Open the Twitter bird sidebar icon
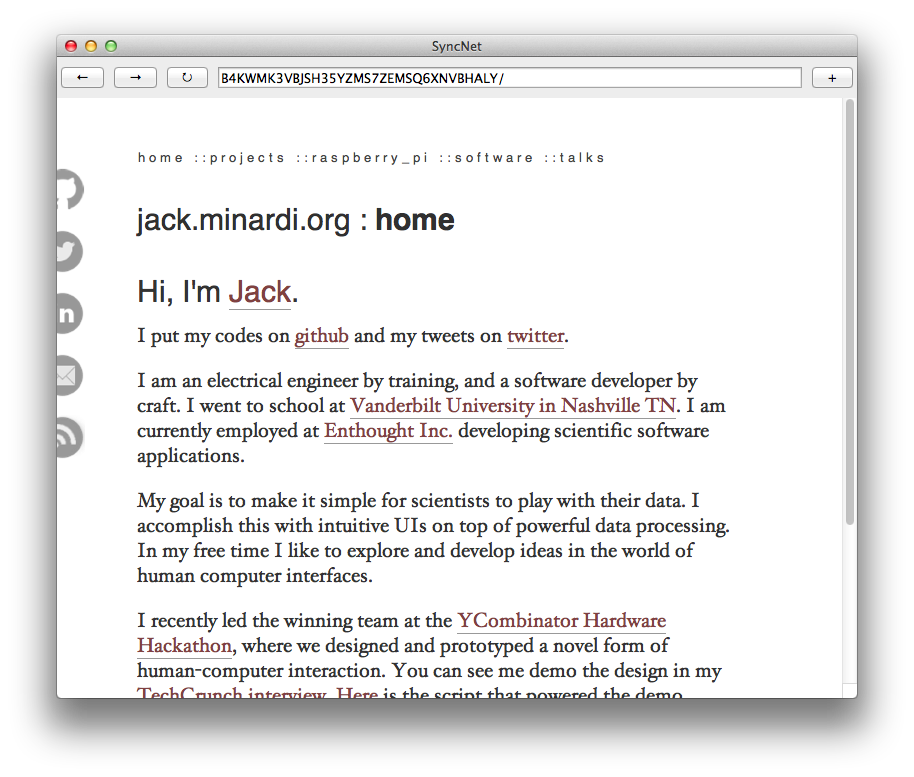This screenshot has width=914, height=777. coord(69,251)
